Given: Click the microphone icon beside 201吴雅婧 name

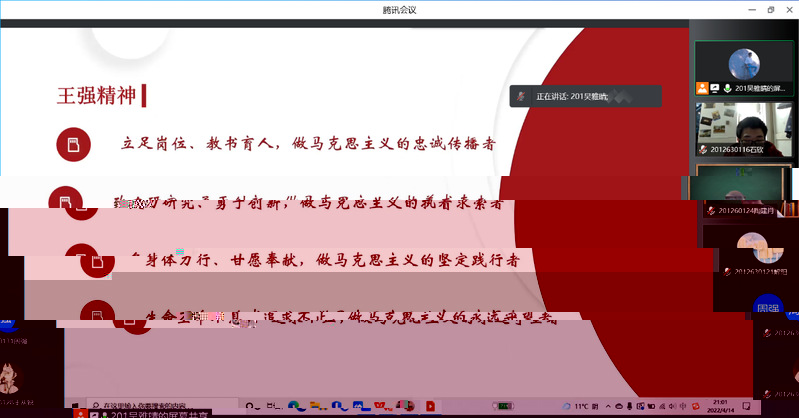Looking at the screenshot, I should pos(727,88).
